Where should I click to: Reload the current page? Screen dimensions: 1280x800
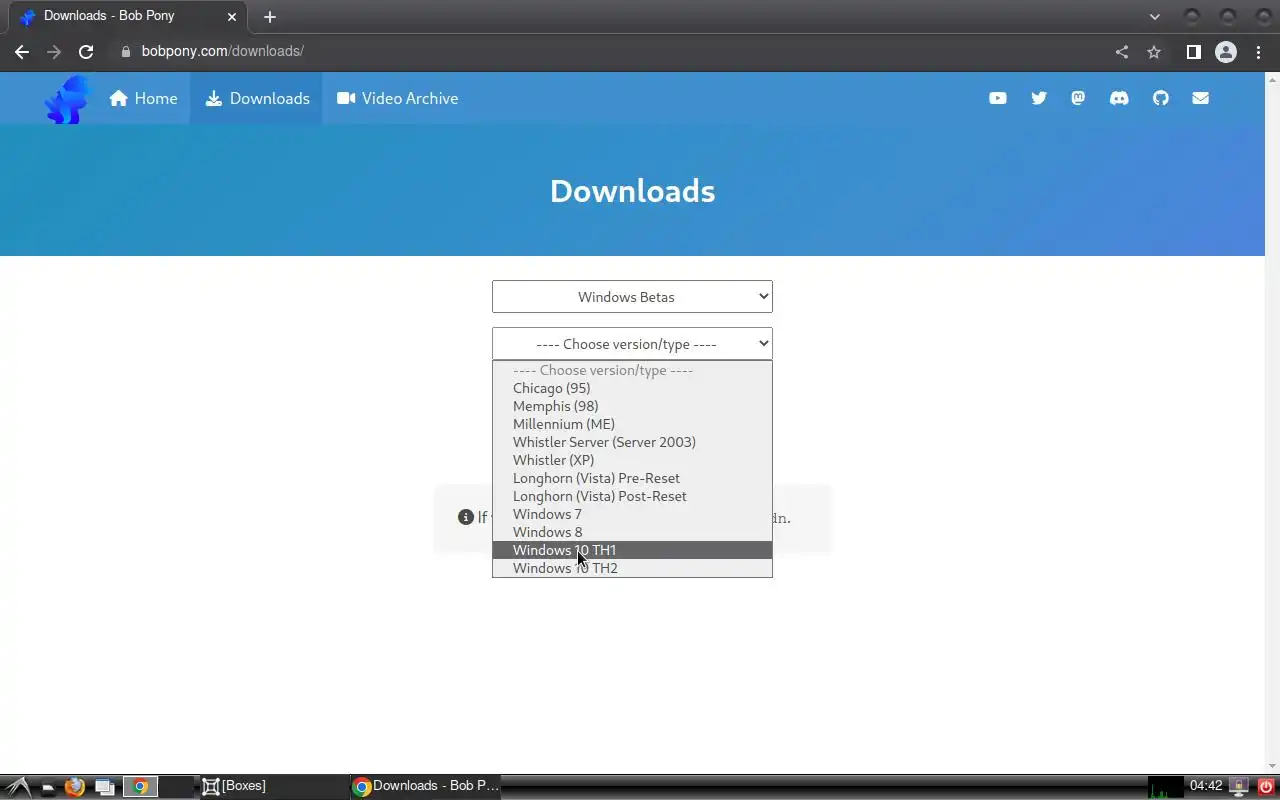[x=86, y=52]
